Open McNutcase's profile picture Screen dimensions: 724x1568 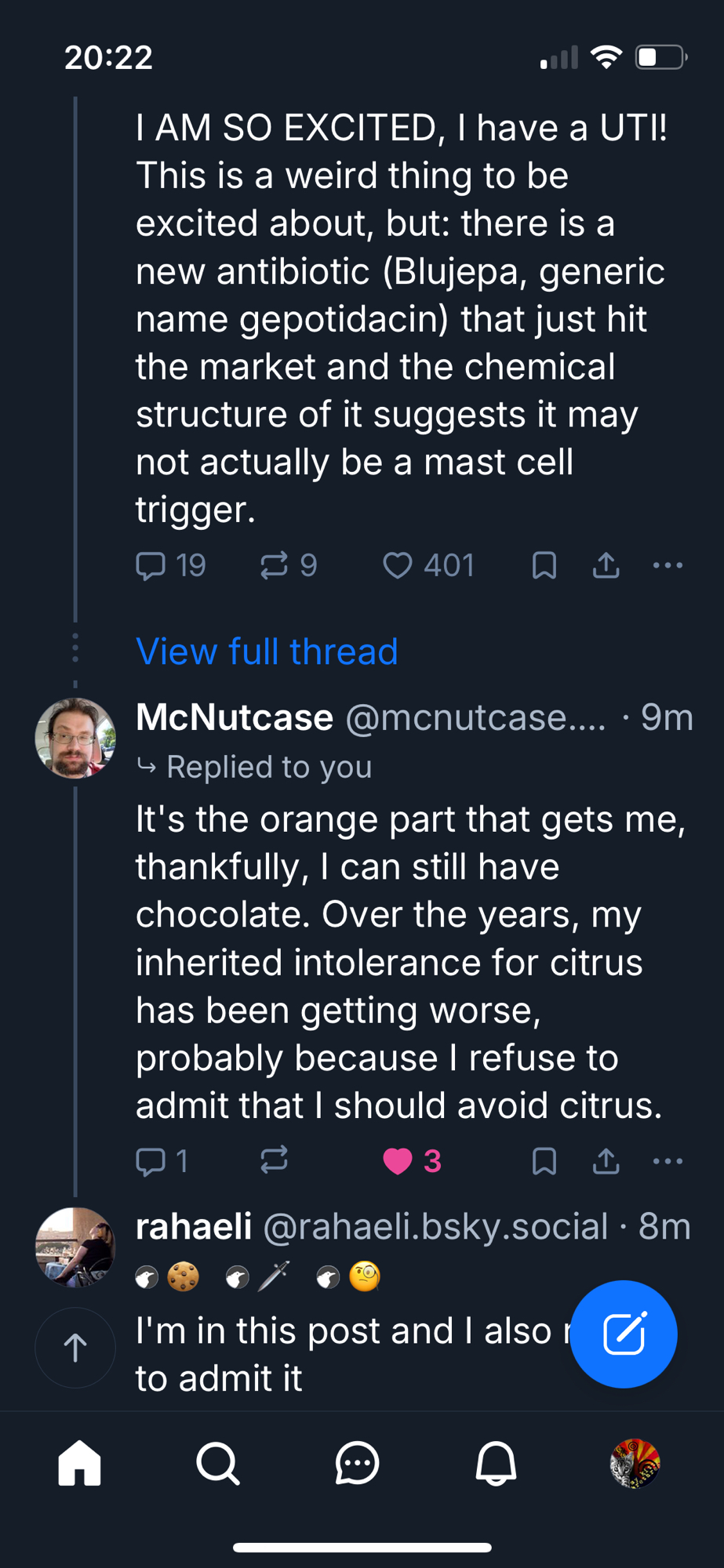tap(75, 738)
